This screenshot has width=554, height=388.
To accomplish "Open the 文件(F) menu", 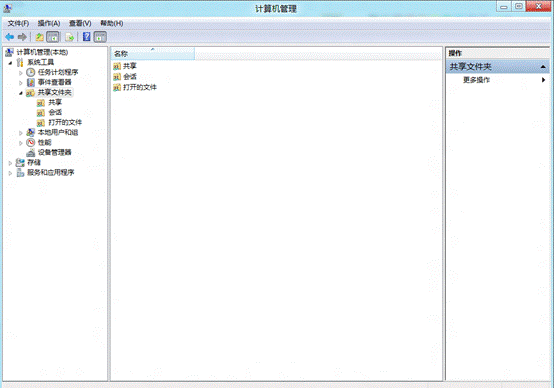I will (18, 23).
